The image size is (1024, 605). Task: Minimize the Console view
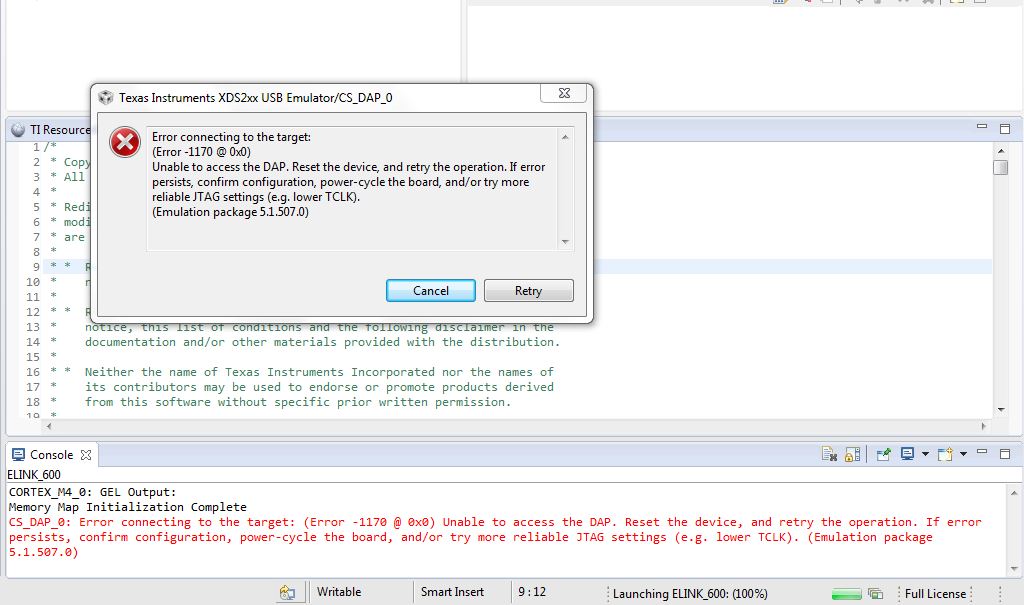tap(982, 452)
